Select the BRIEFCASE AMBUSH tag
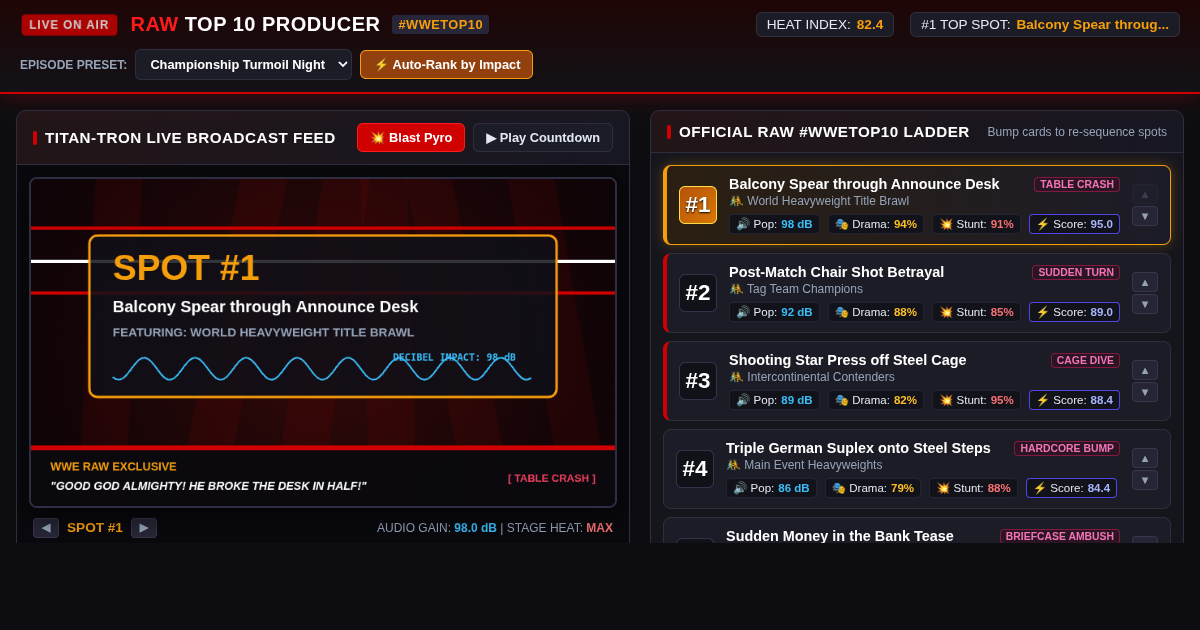Viewport: 1200px width, 630px height. coord(1060,536)
